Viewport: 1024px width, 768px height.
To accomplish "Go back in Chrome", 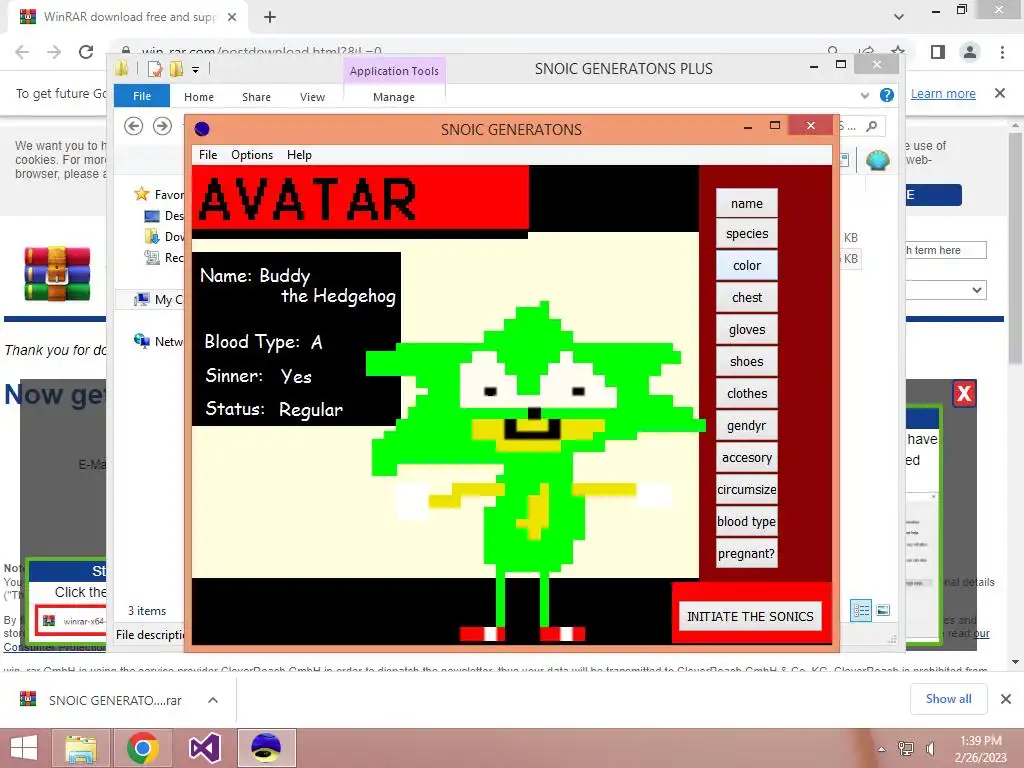I will point(22,52).
